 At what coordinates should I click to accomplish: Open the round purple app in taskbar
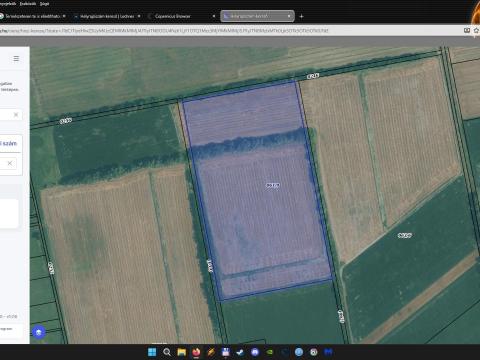coord(255,352)
